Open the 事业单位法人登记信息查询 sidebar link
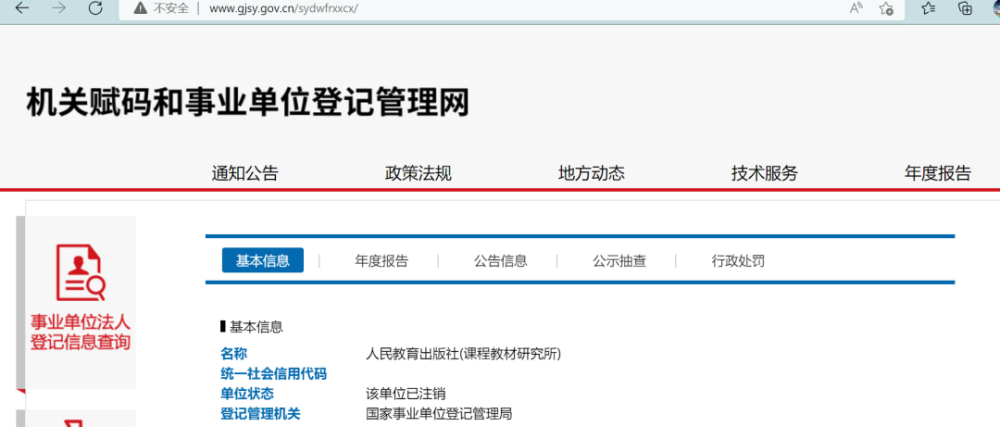 (x=80, y=332)
